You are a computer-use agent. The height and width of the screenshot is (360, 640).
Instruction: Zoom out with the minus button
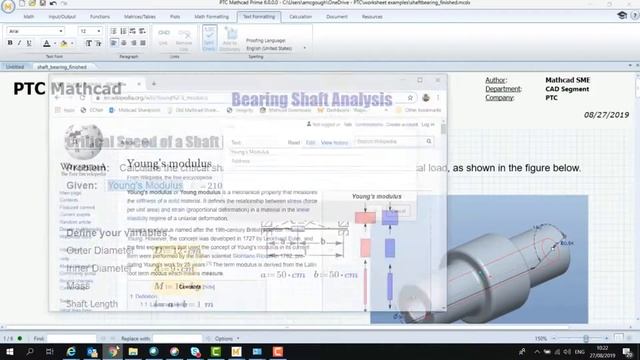coord(554,338)
